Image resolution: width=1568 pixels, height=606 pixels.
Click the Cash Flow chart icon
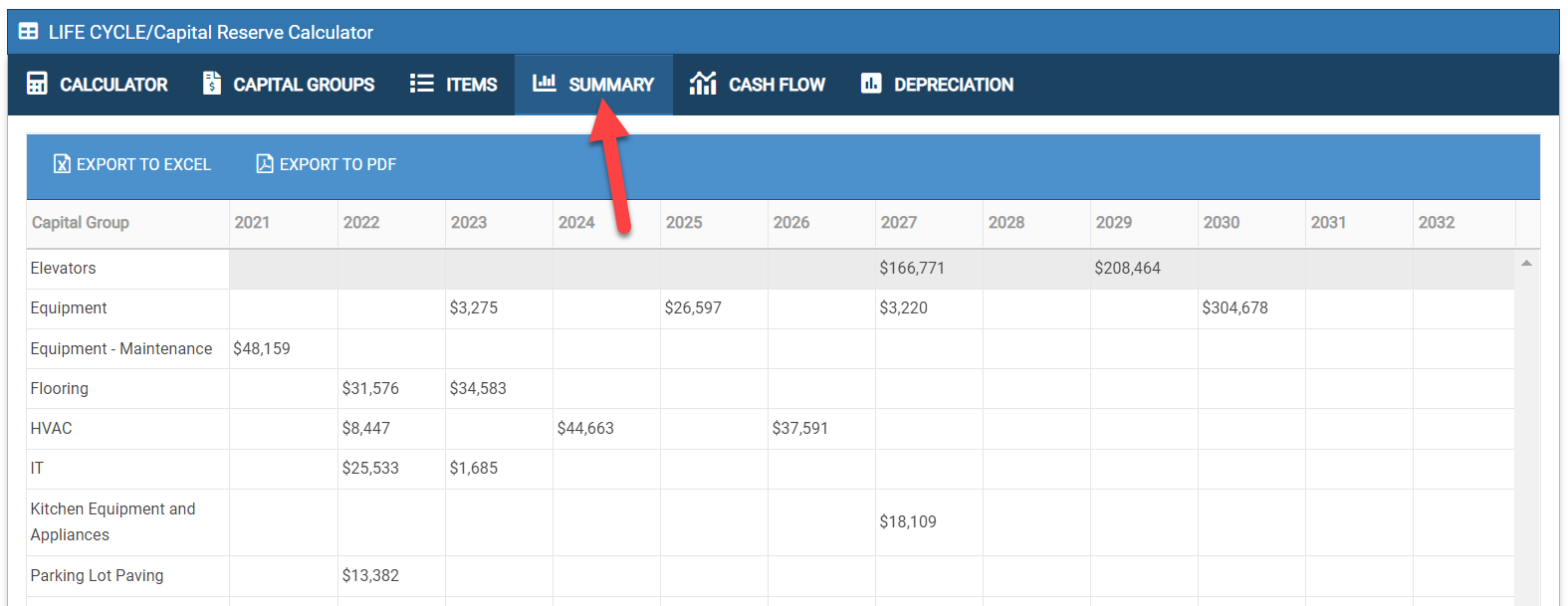pos(703,84)
